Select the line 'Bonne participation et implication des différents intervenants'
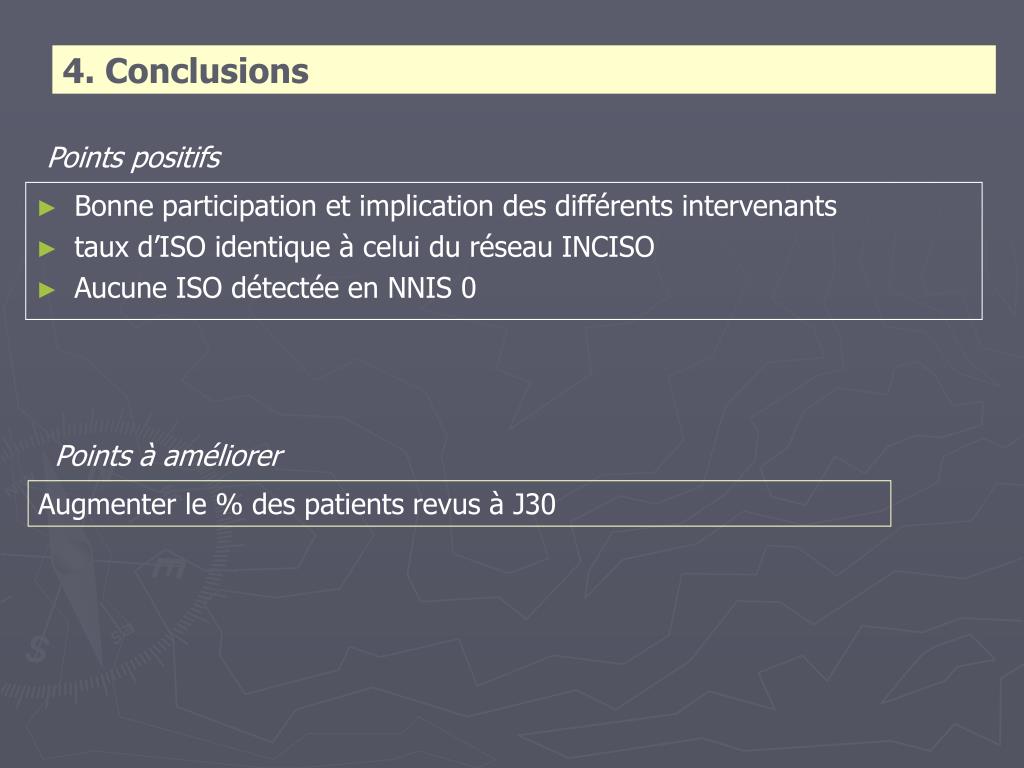 pyautogui.click(x=455, y=207)
